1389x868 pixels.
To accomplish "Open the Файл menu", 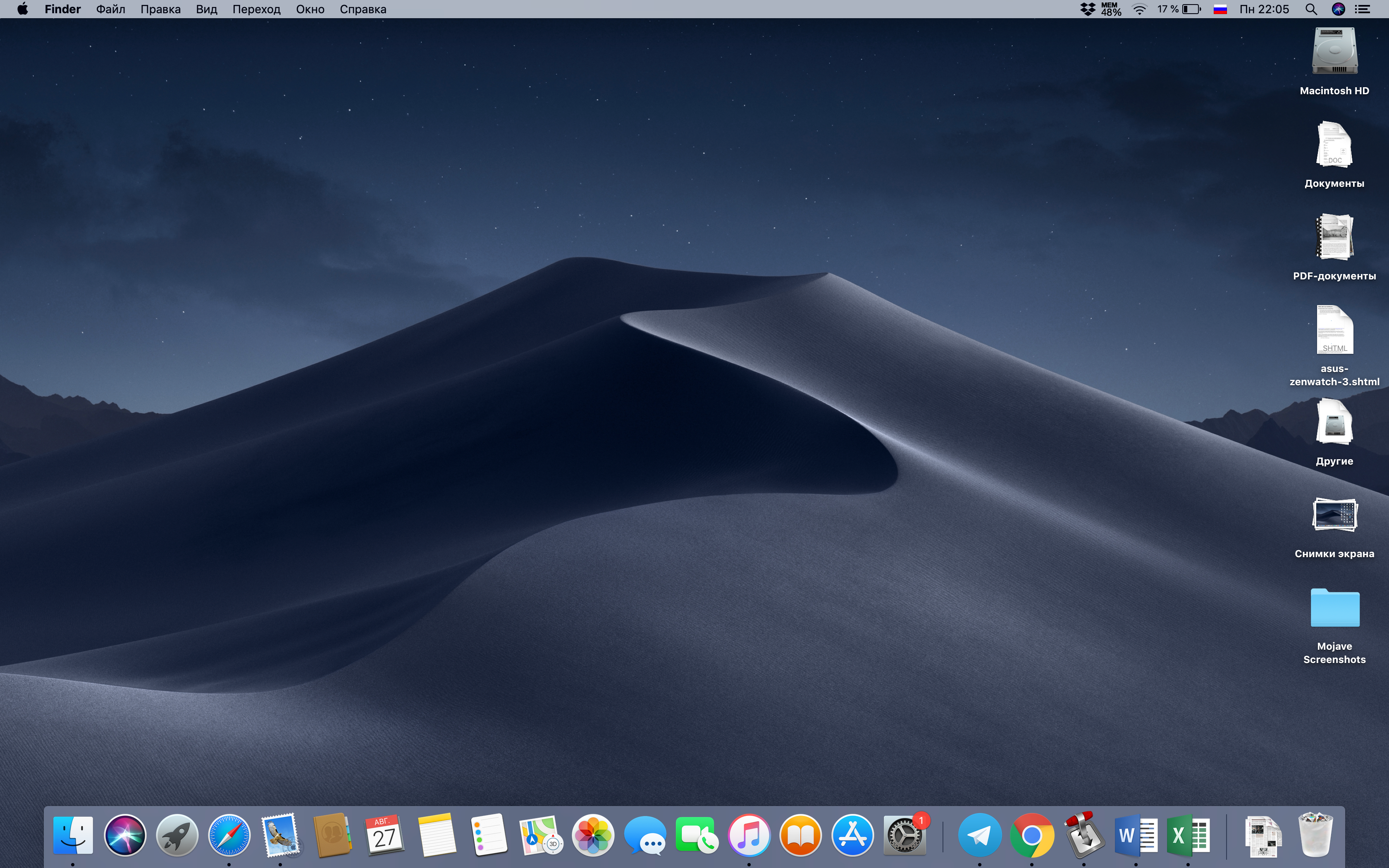I will click(110, 9).
